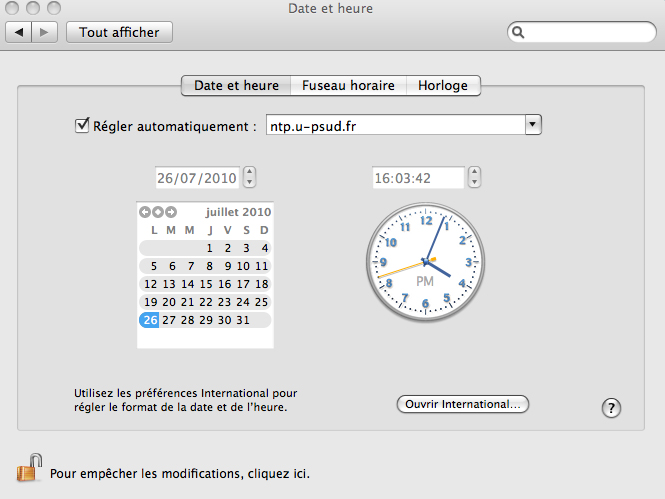Go forward with the right arrow button
This screenshot has height=499, width=665.
coord(44,33)
